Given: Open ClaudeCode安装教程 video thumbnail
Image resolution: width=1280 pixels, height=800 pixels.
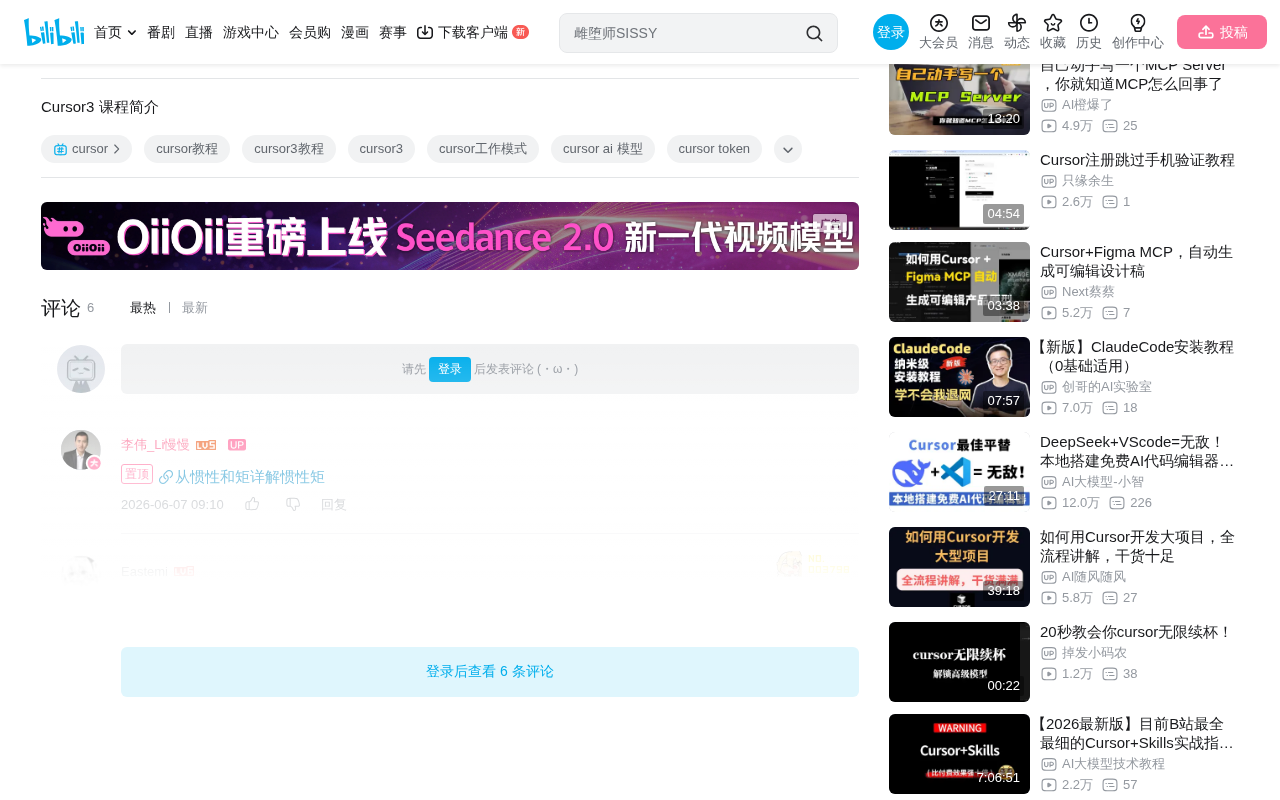Looking at the screenshot, I should click(x=959, y=377).
